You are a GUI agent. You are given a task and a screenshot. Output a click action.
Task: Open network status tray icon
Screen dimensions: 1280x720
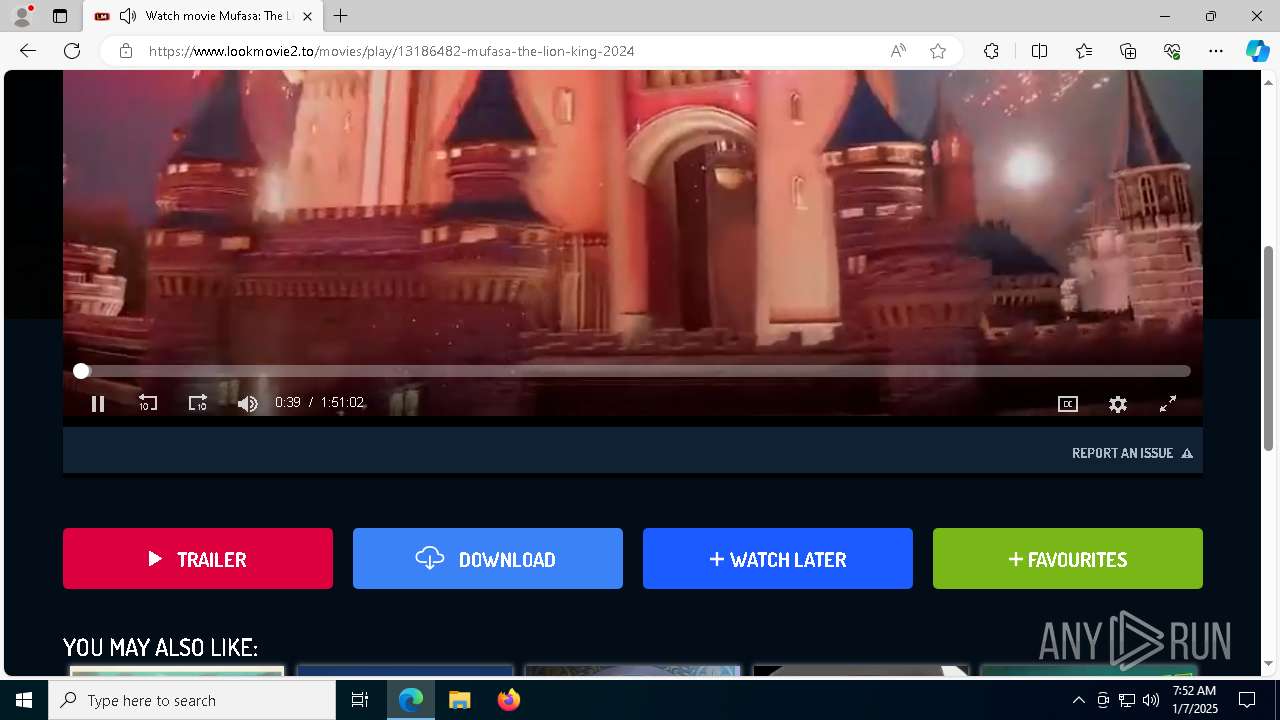tap(1127, 700)
